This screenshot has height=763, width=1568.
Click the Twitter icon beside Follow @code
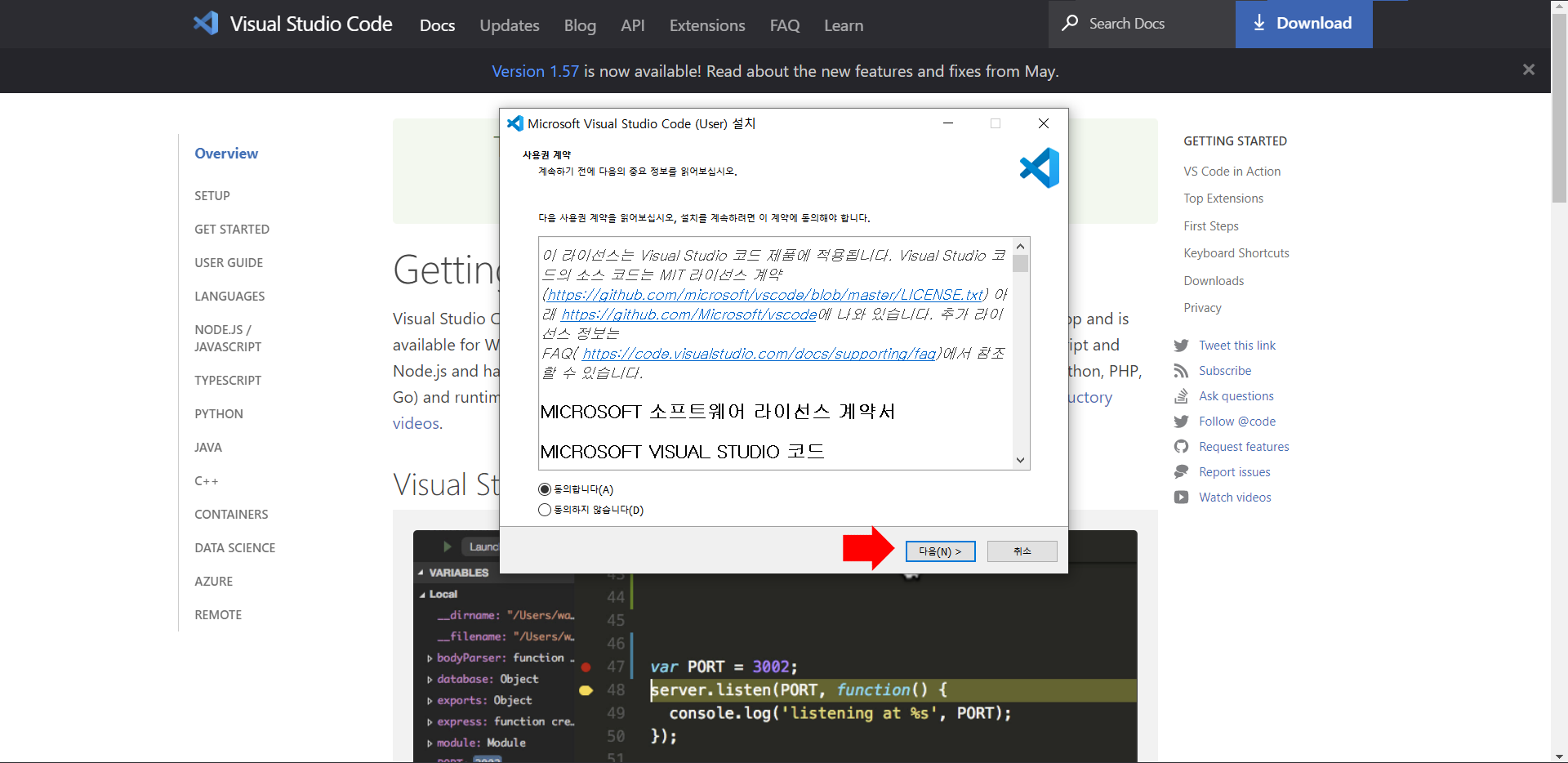coord(1181,422)
